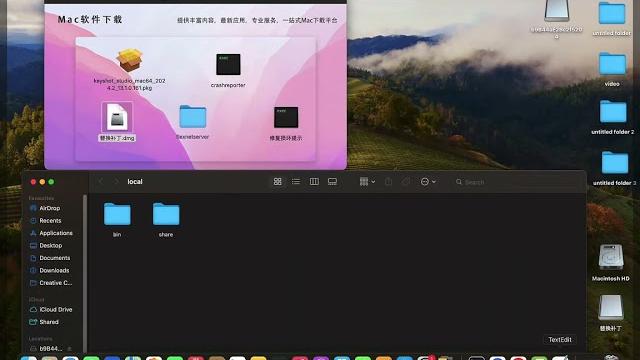The width and height of the screenshot is (640, 360).
Task: Click the 'local' window title
Action: pos(135,182)
